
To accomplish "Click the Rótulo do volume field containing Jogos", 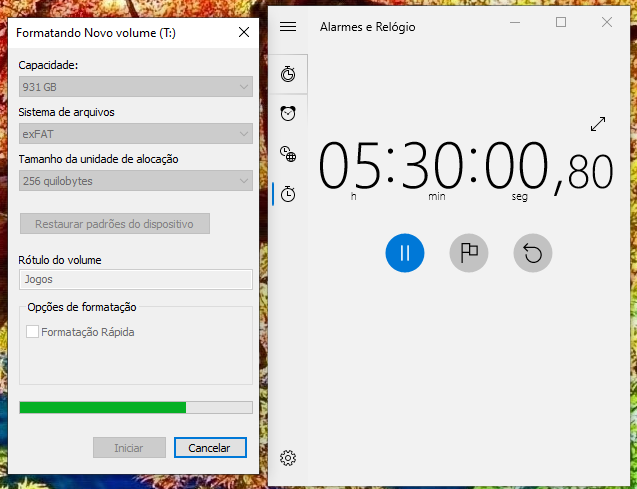I will click(x=136, y=279).
